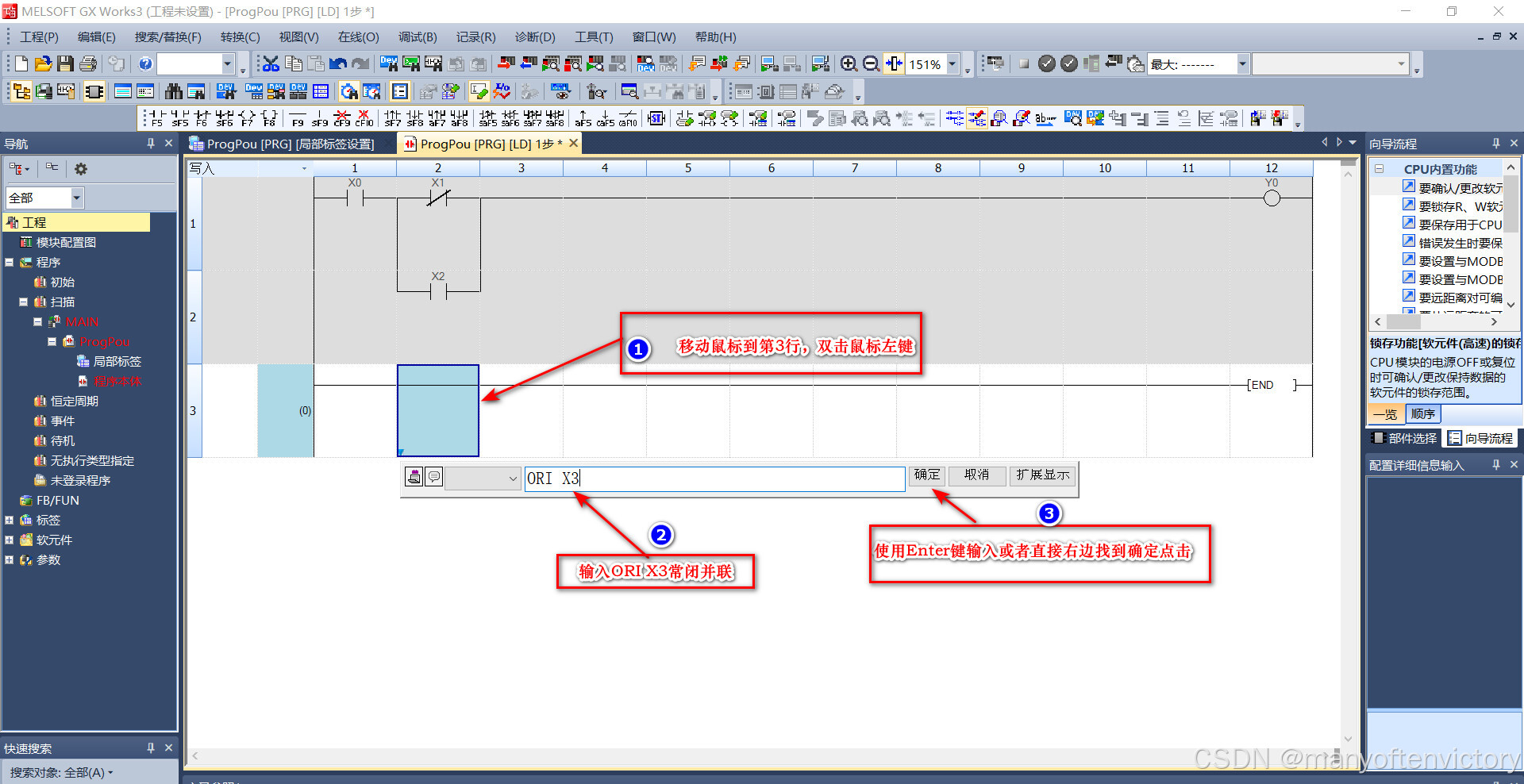Open the 最大 scan time dropdown
Image resolution: width=1524 pixels, height=784 pixels.
point(1243,64)
